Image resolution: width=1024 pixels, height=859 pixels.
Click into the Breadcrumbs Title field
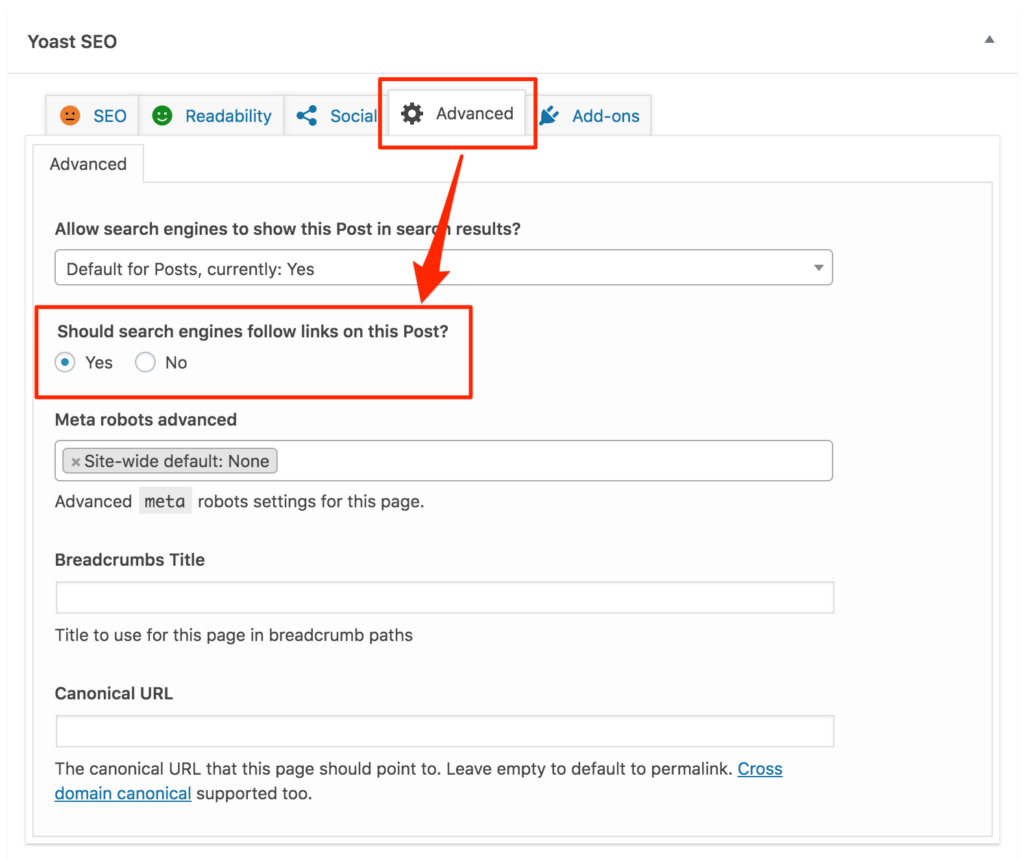click(445, 597)
